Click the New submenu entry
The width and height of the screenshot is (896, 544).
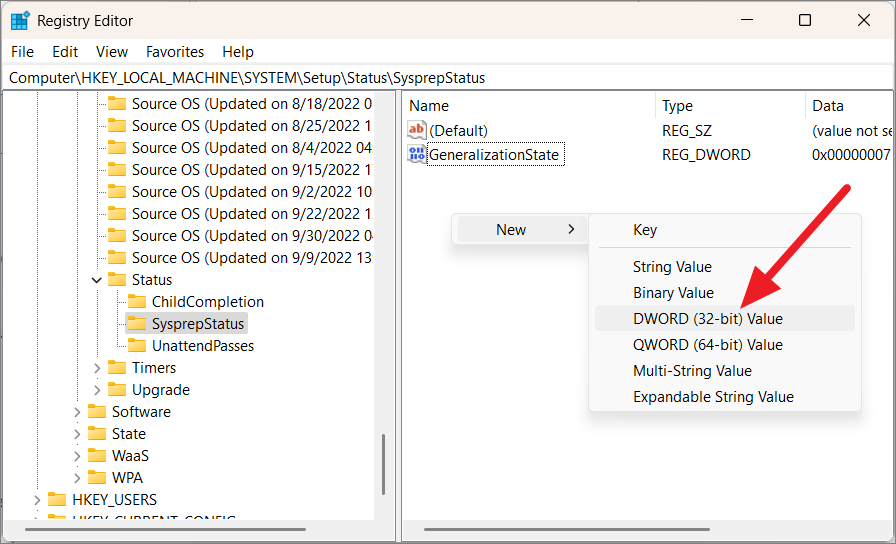[522, 229]
